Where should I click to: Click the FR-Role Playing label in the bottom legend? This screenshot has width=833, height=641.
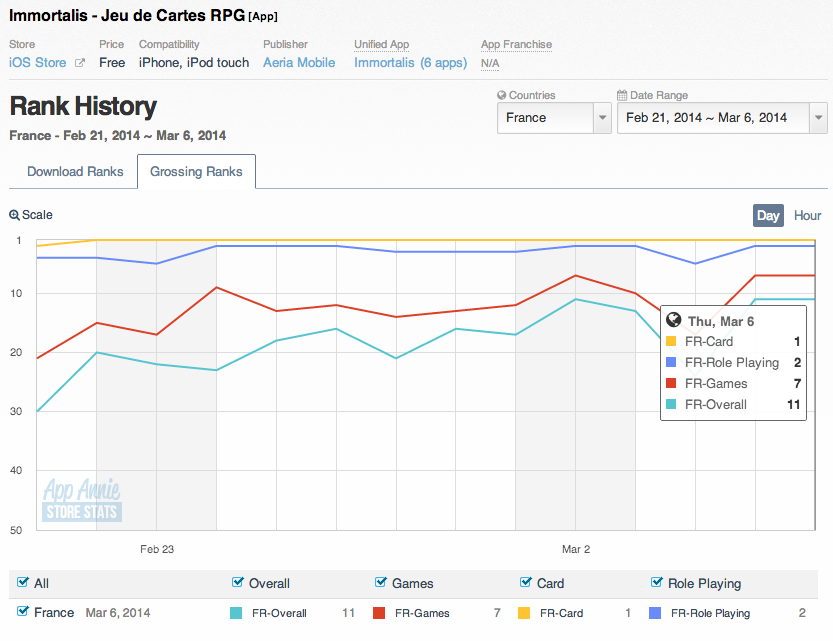click(x=710, y=613)
